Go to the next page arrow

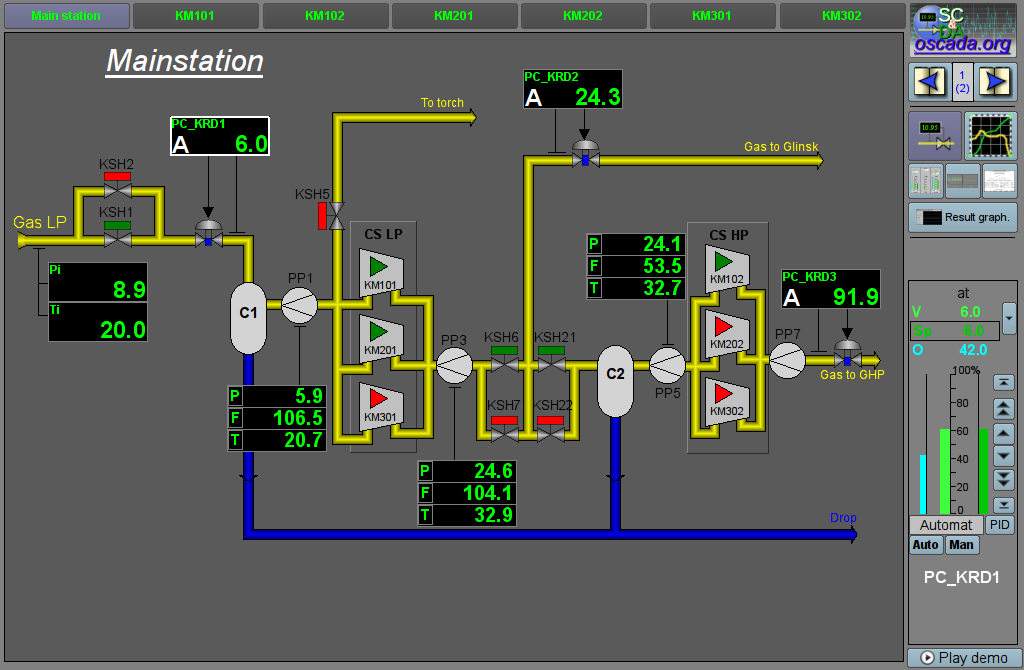coord(996,81)
